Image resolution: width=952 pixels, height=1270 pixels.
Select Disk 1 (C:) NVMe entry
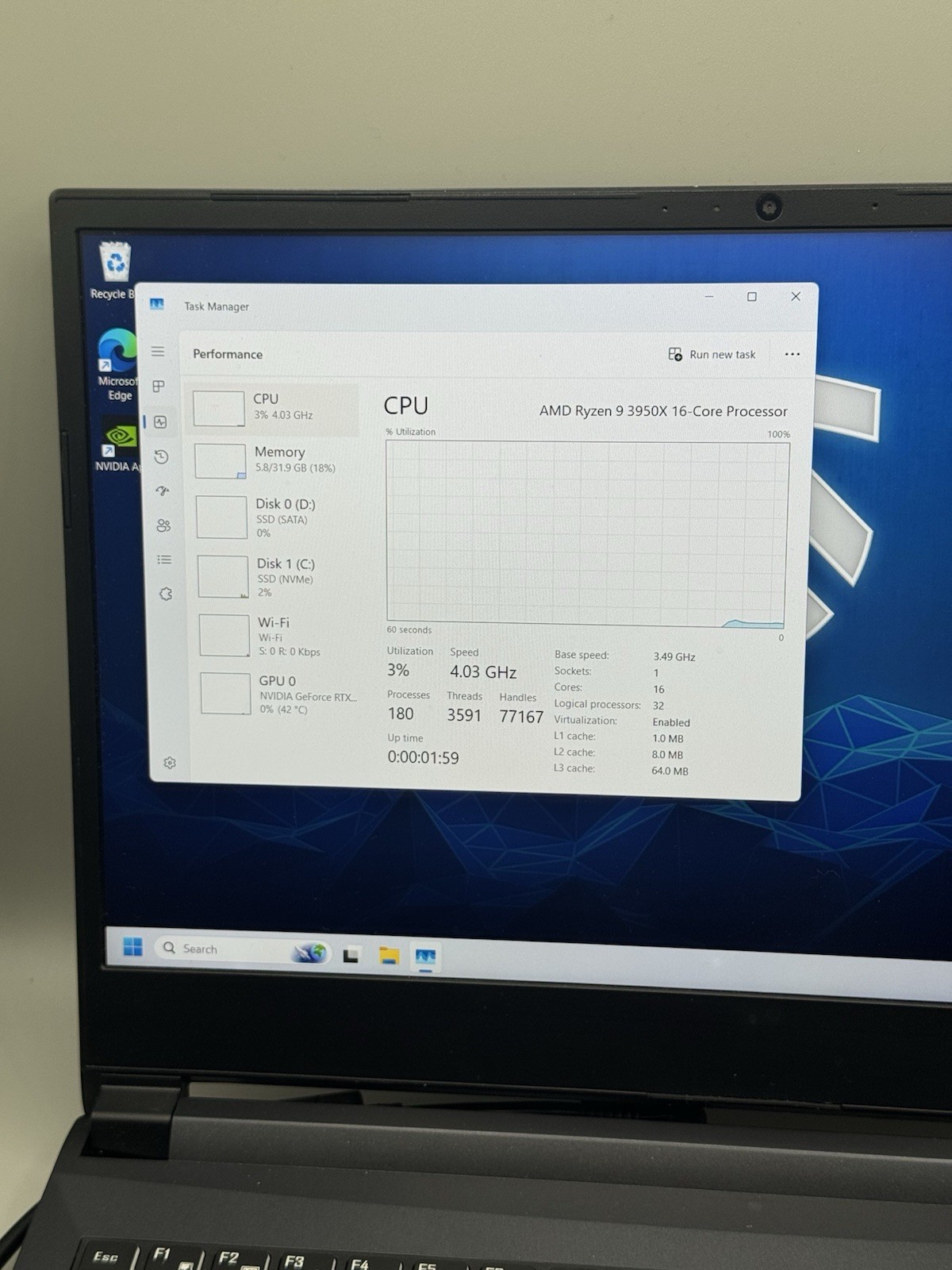click(x=277, y=576)
